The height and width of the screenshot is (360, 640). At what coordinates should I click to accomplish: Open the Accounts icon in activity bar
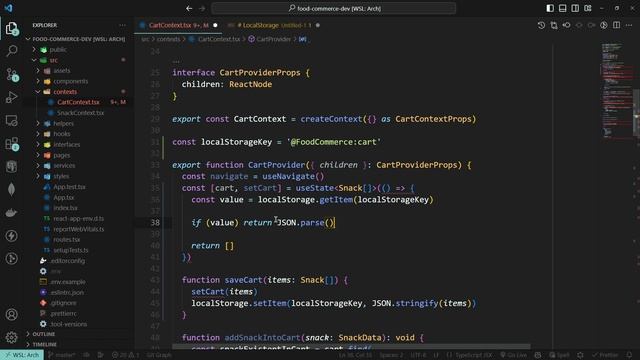pos(11,314)
